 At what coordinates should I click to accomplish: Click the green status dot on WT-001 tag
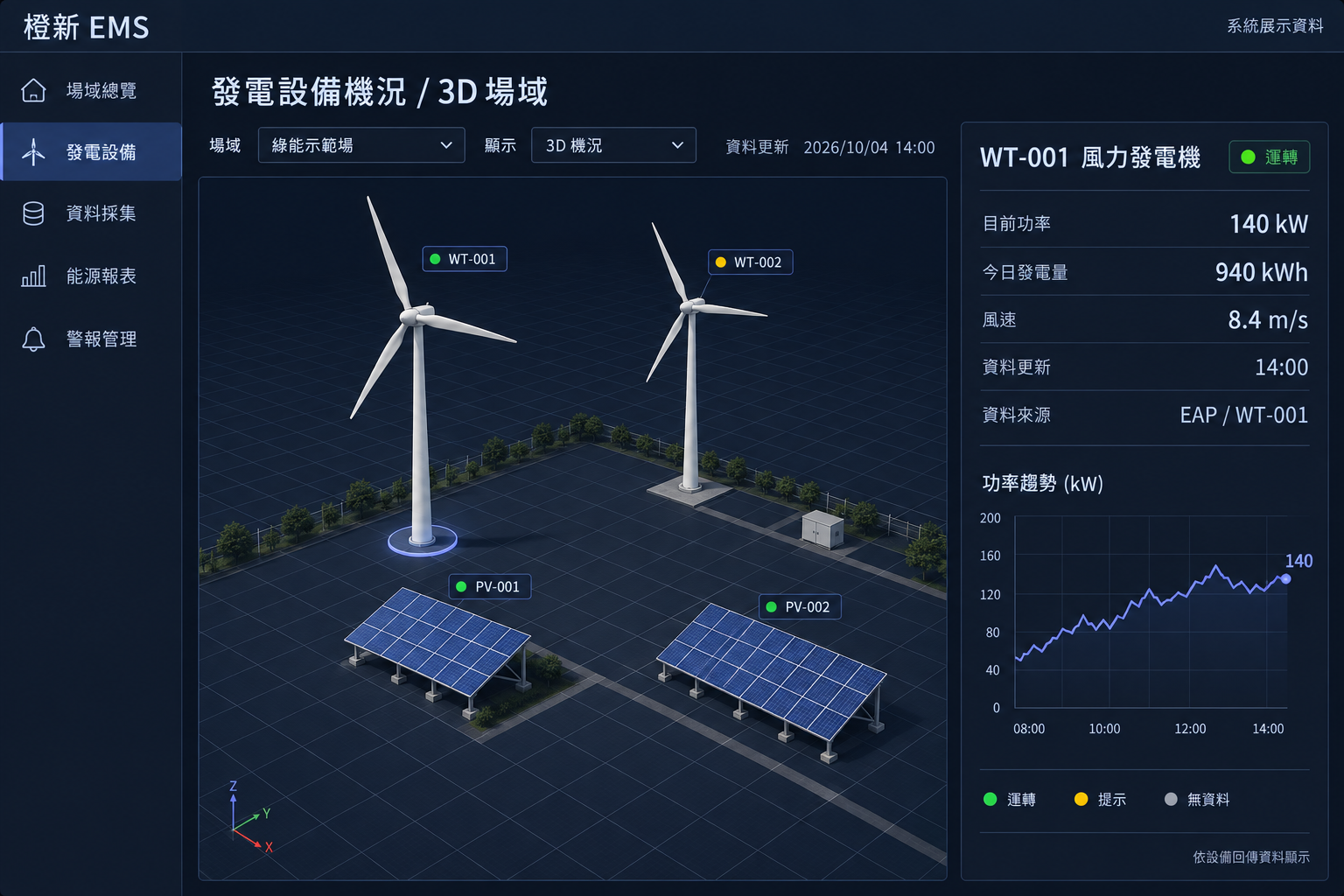(435, 259)
